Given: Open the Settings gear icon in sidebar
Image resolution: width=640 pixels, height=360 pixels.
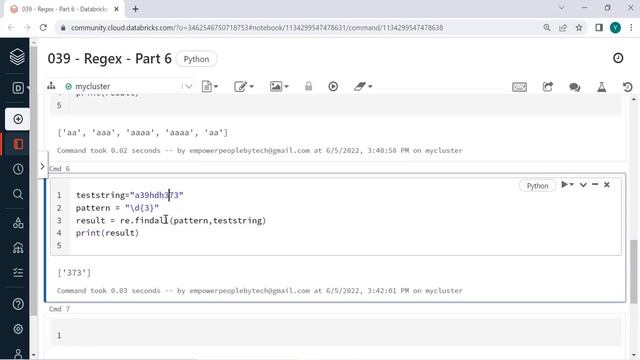Looking at the screenshot, I should (18, 329).
